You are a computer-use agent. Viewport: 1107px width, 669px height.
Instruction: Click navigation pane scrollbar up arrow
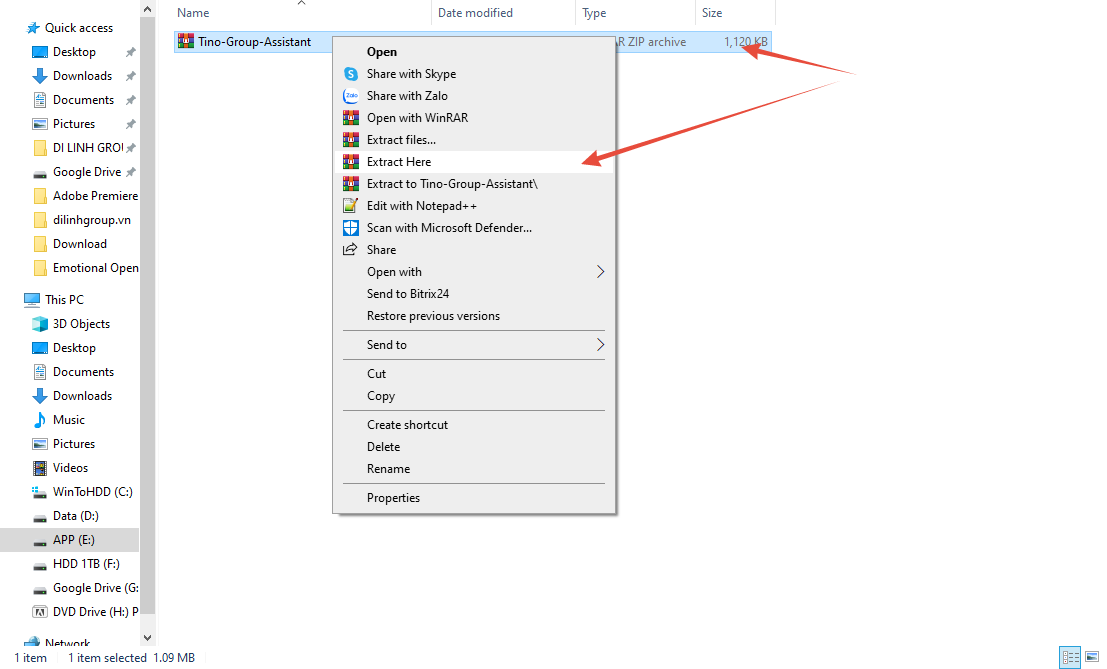pyautogui.click(x=148, y=9)
